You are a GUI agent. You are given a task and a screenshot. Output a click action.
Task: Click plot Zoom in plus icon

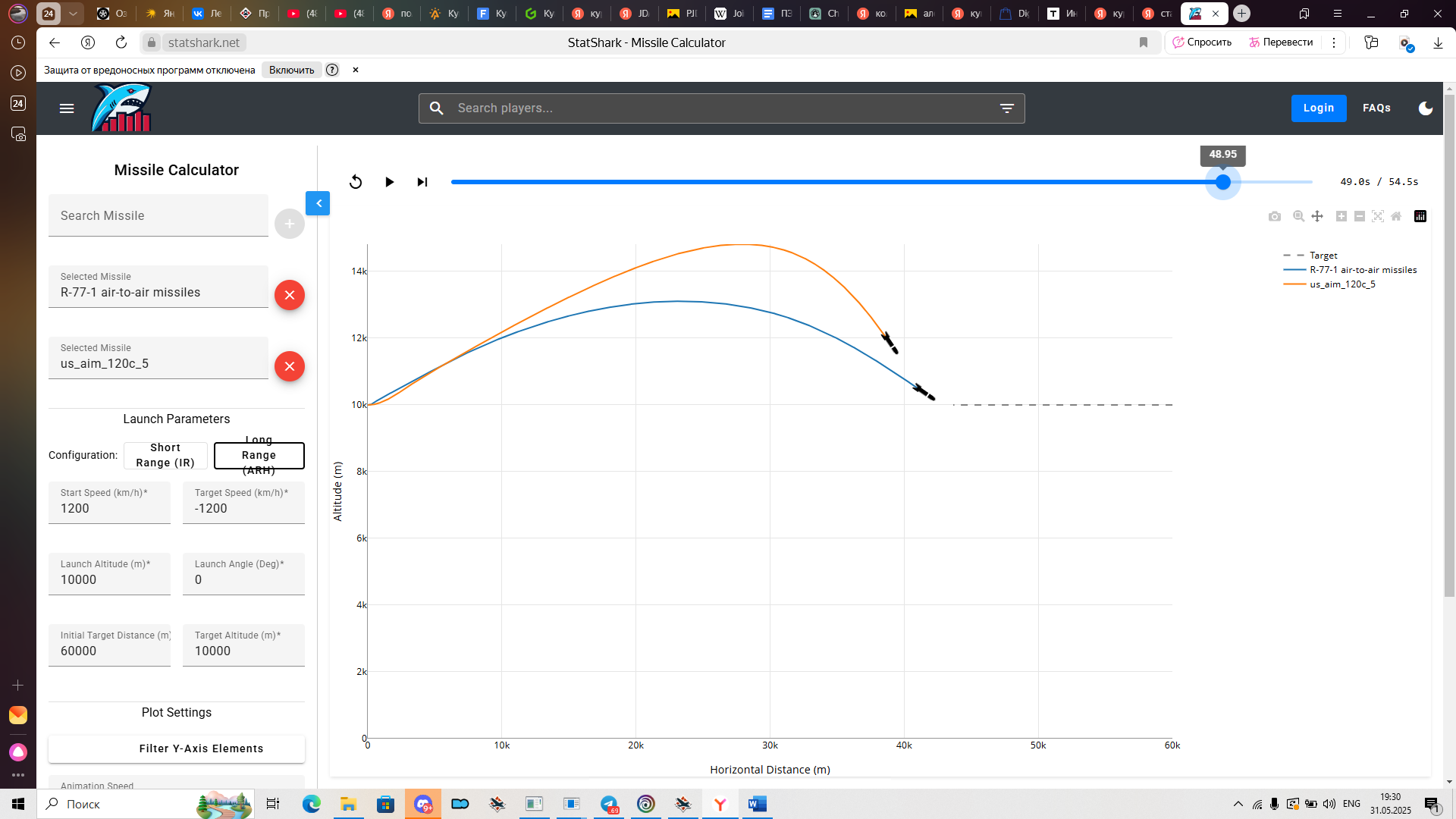1341,217
